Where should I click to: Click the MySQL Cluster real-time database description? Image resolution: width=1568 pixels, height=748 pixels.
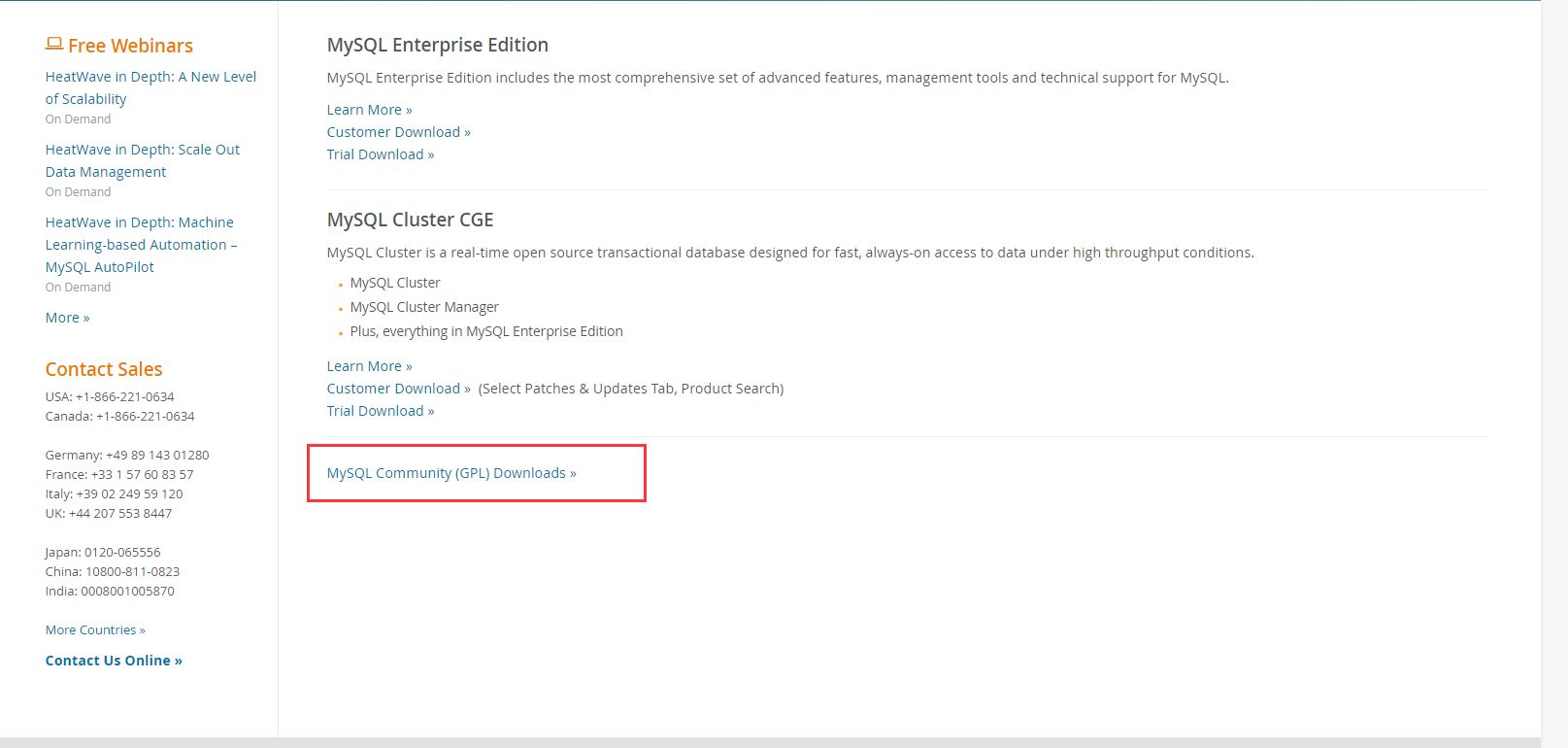790,253
